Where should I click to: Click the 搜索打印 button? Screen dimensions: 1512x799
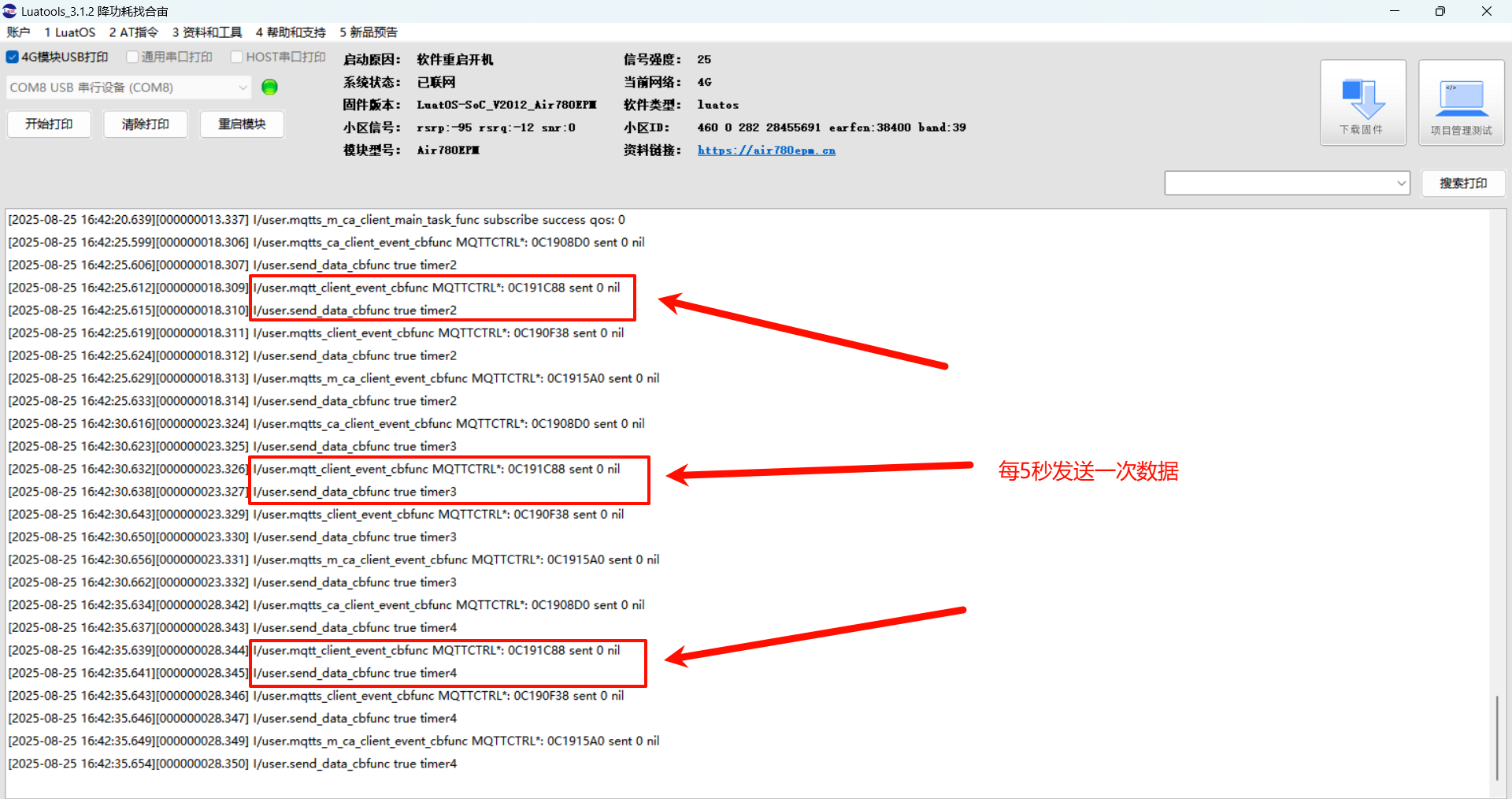click(1463, 183)
